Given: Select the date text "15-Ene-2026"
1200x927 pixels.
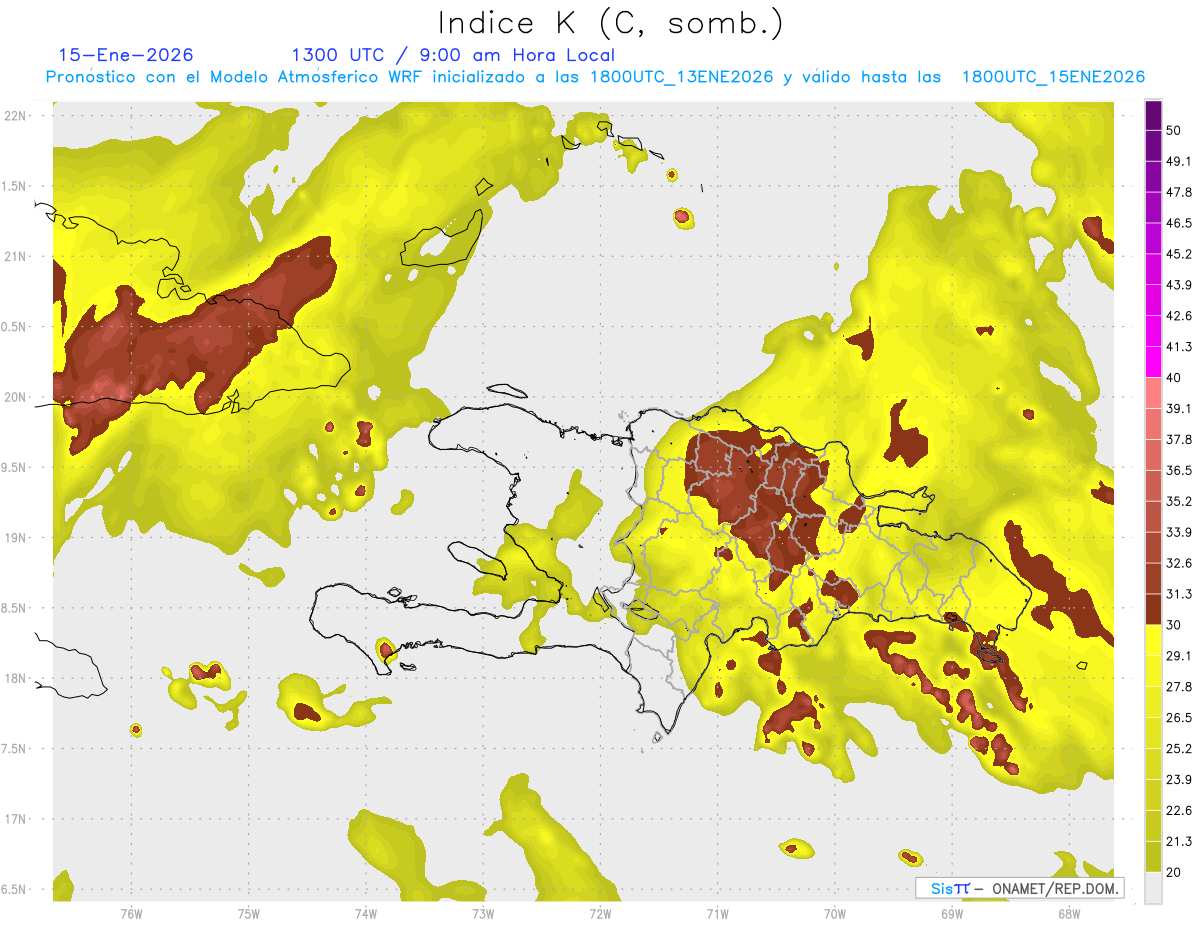Looking at the screenshot, I should [x=126, y=55].
